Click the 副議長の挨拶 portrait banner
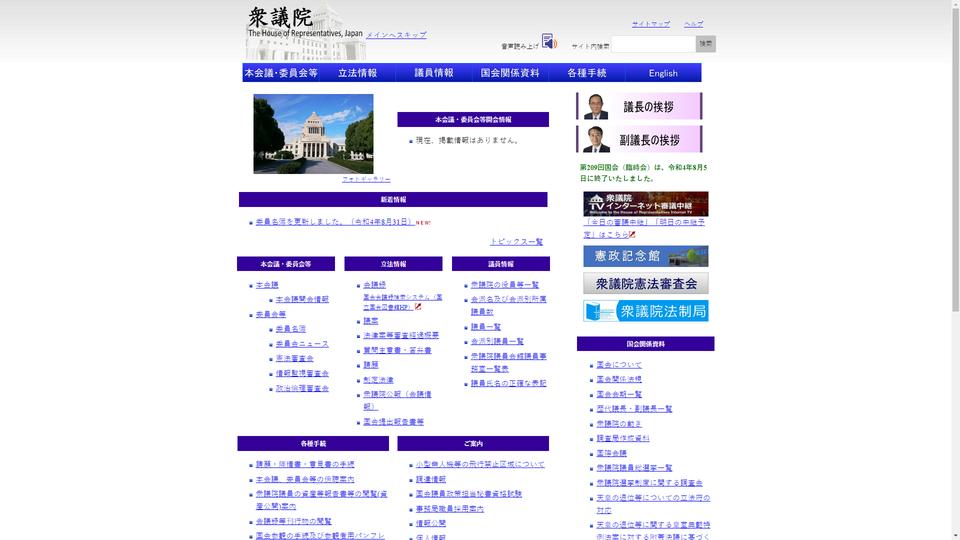 click(x=639, y=139)
